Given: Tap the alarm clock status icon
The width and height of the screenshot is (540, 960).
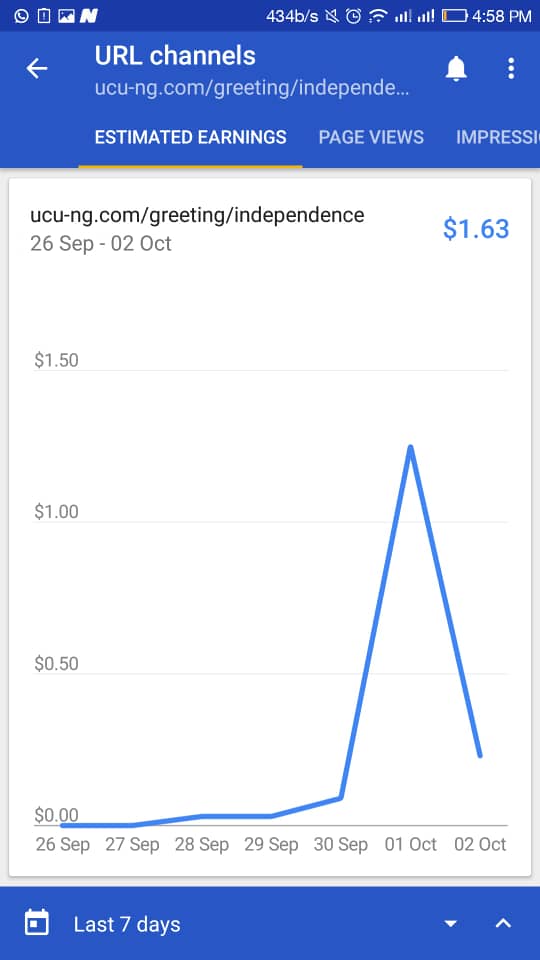Looking at the screenshot, I should pyautogui.click(x=353, y=16).
